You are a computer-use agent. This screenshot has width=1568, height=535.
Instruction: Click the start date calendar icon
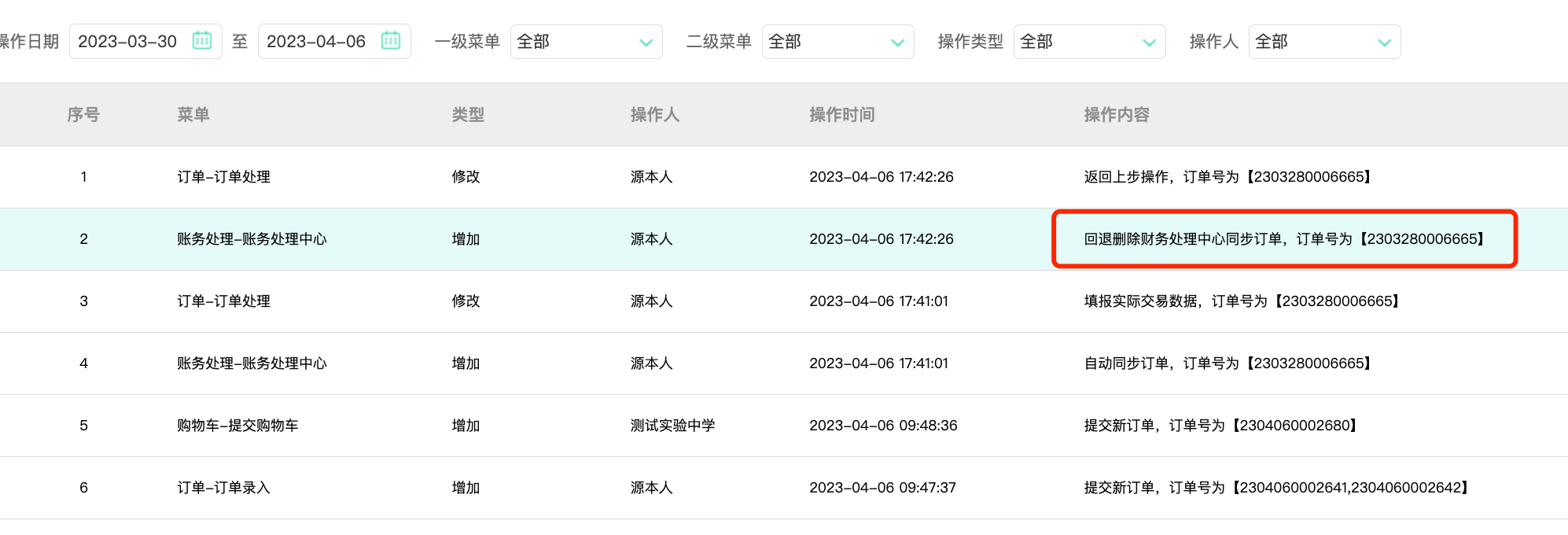click(202, 41)
